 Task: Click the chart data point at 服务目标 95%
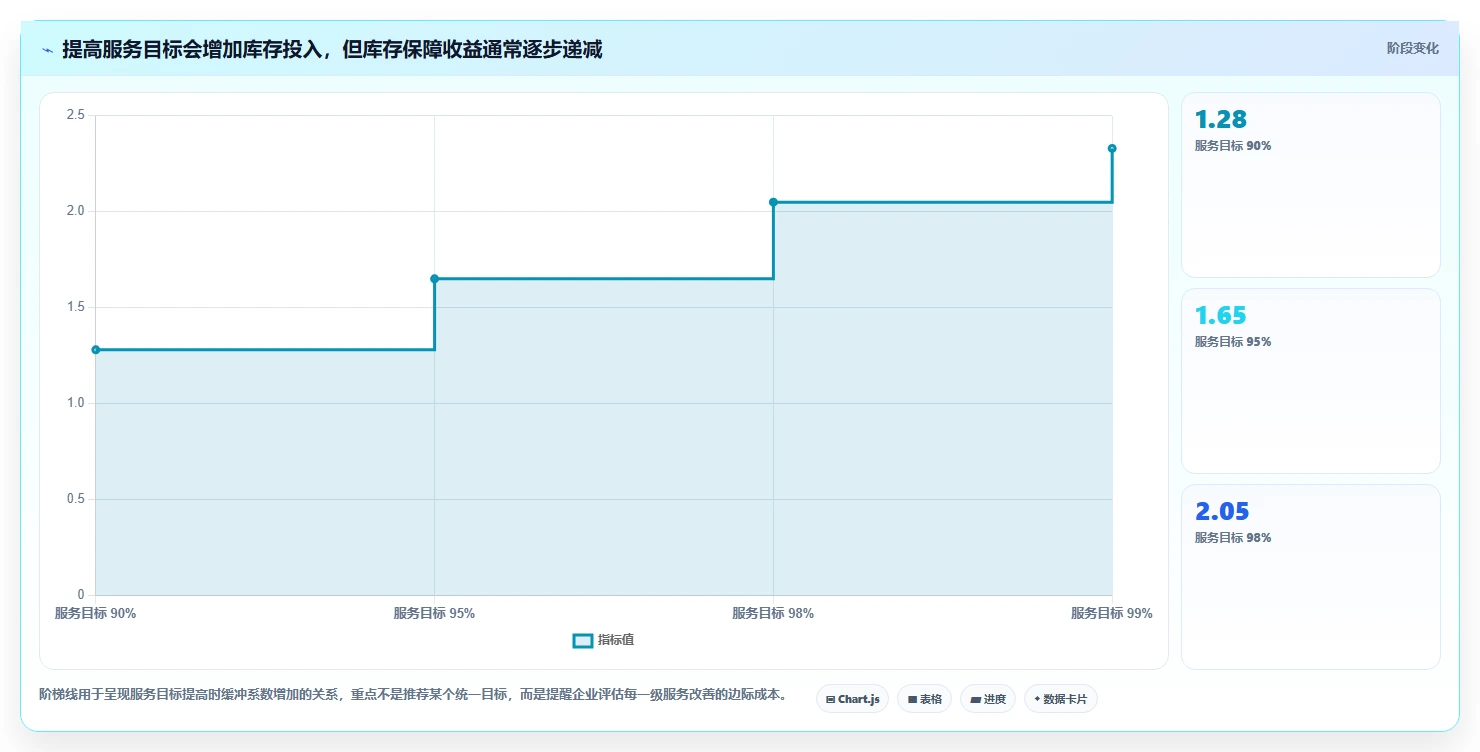point(434,279)
